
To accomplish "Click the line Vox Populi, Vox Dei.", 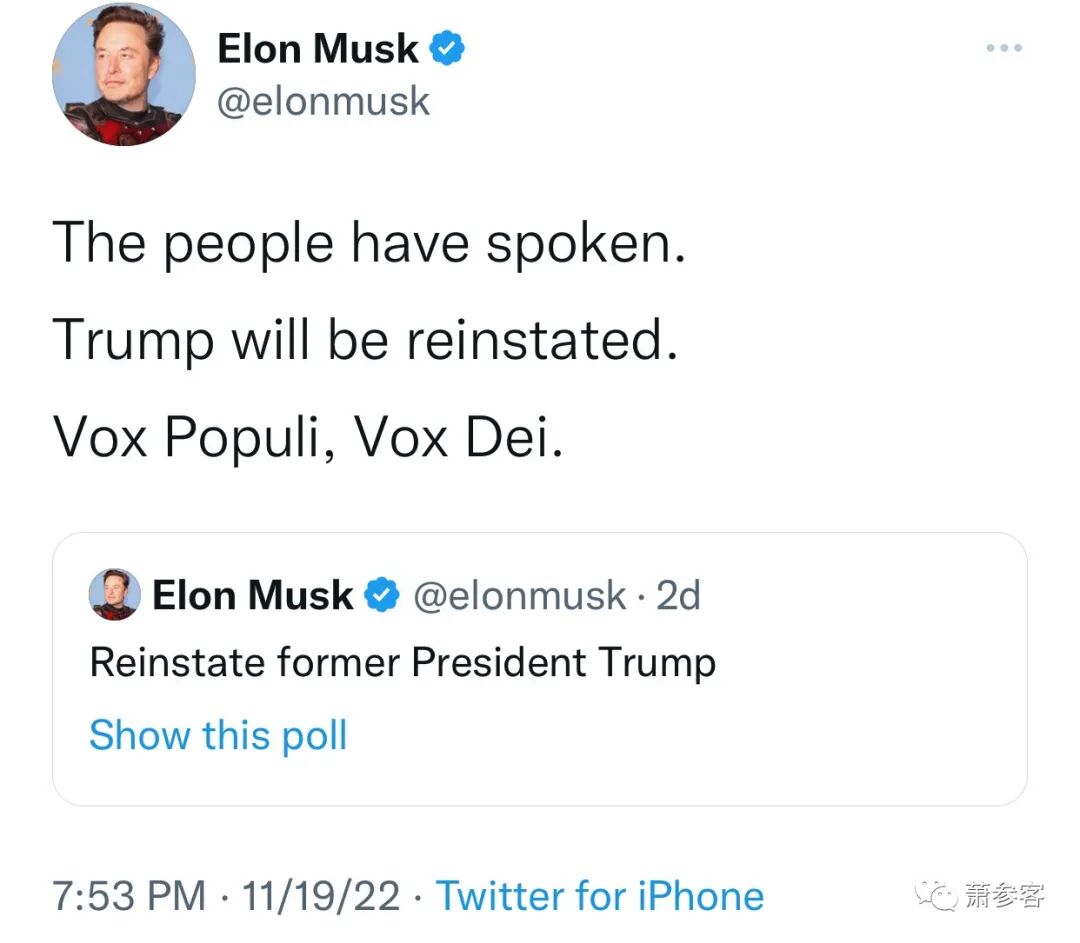I will tap(308, 437).
